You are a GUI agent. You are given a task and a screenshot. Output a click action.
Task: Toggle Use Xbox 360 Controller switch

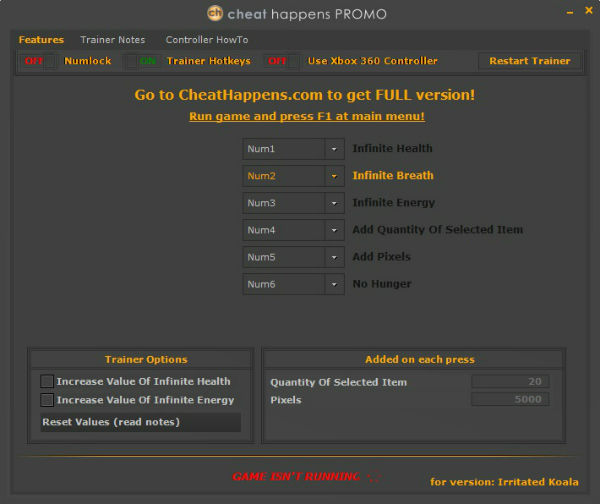[282, 61]
